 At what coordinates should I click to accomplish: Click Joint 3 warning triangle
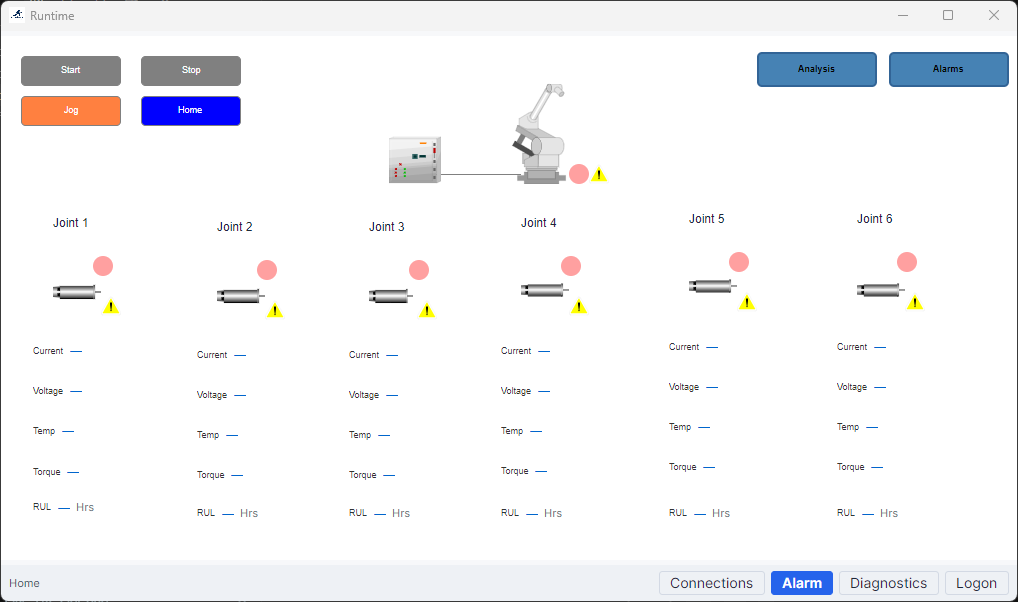pos(427,310)
